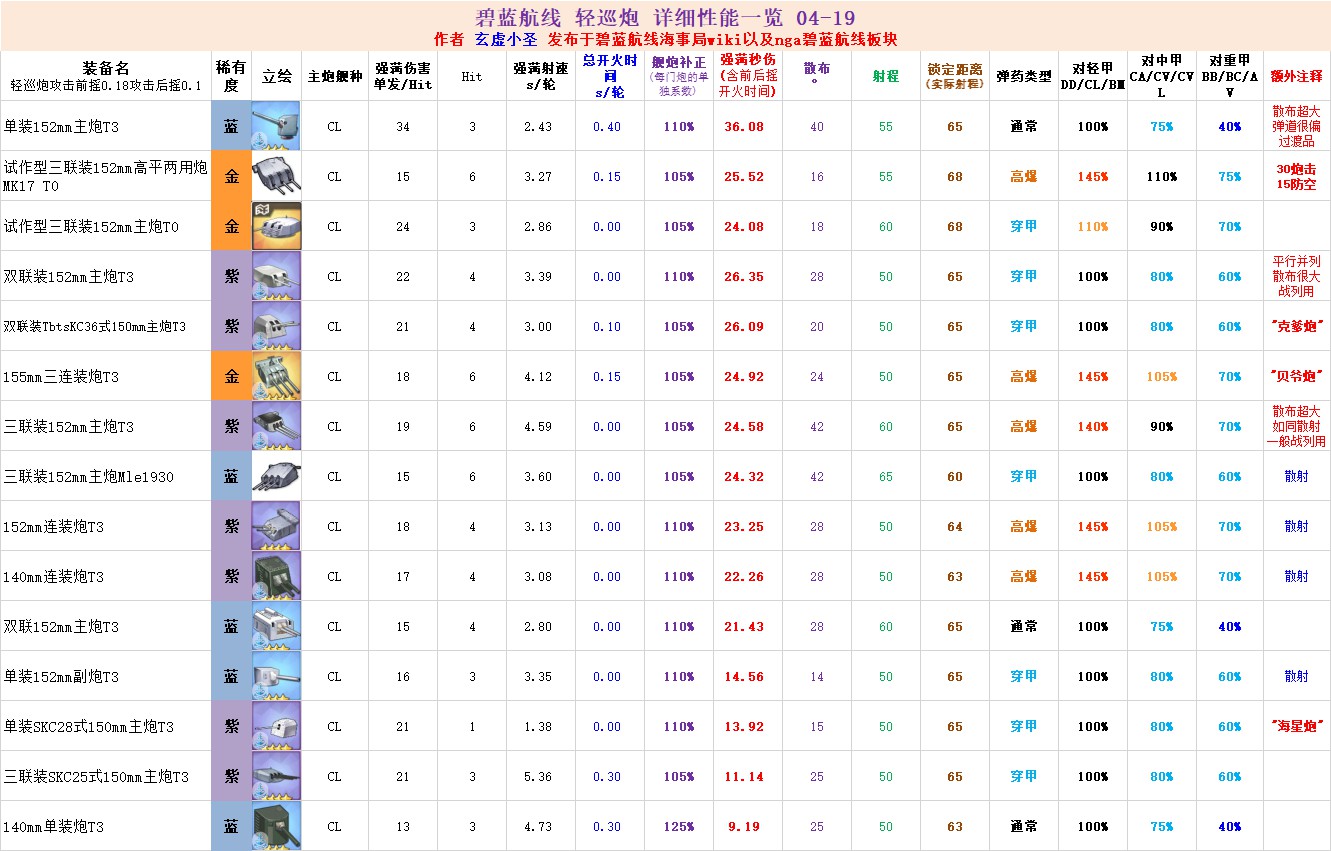1331x851 pixels.
Task: Select the name cell 三联装152mm主炮Mle1930
Action: pyautogui.click(x=106, y=476)
